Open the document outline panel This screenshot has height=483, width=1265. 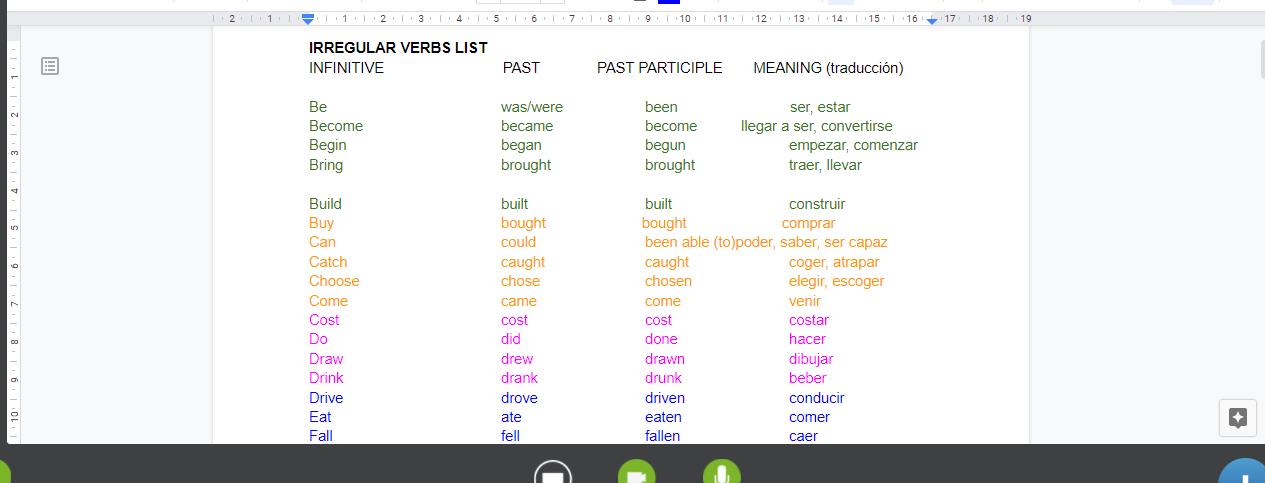tap(50, 66)
